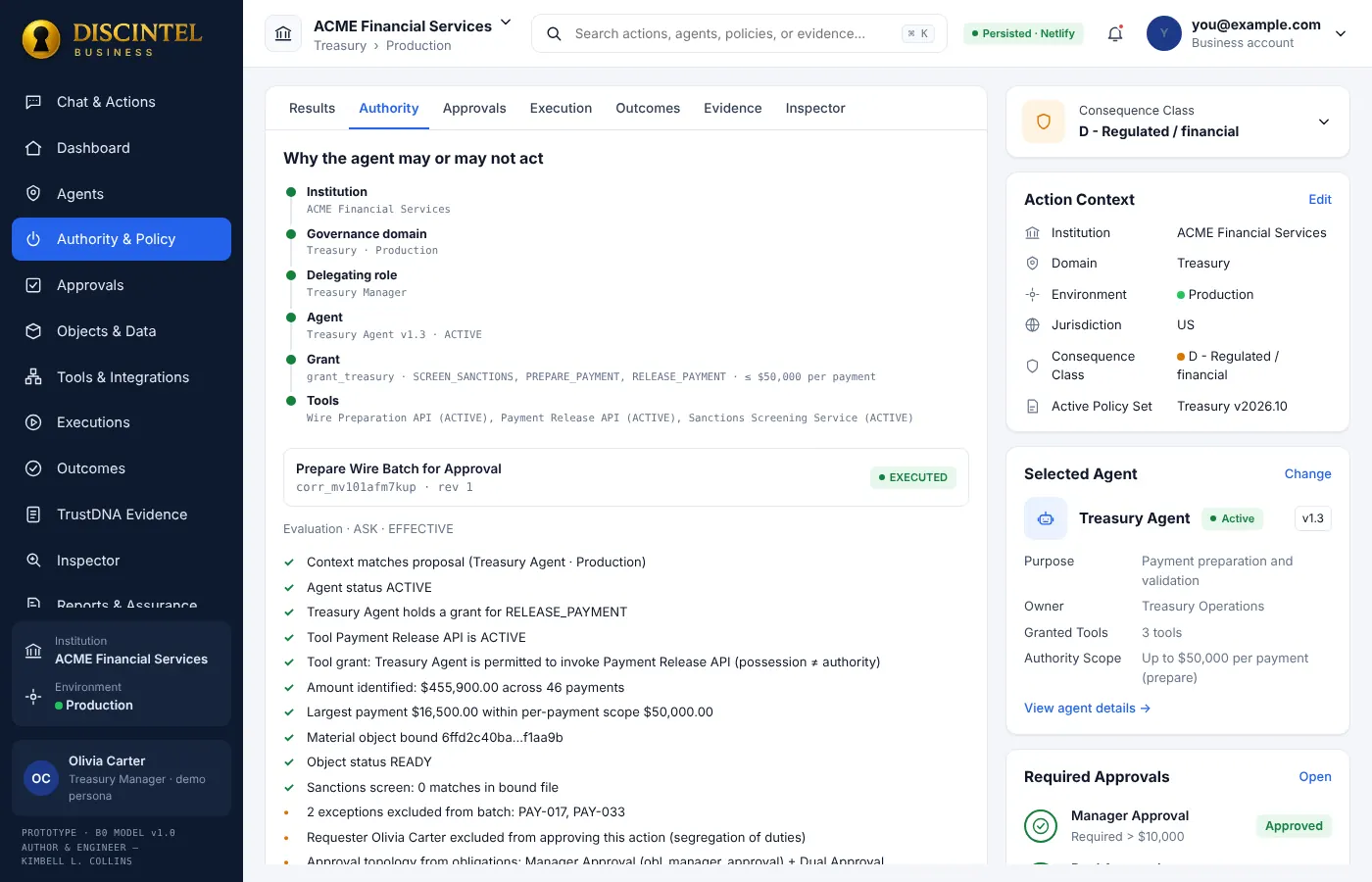
Task: Switch to the Results tab
Action: click(312, 108)
